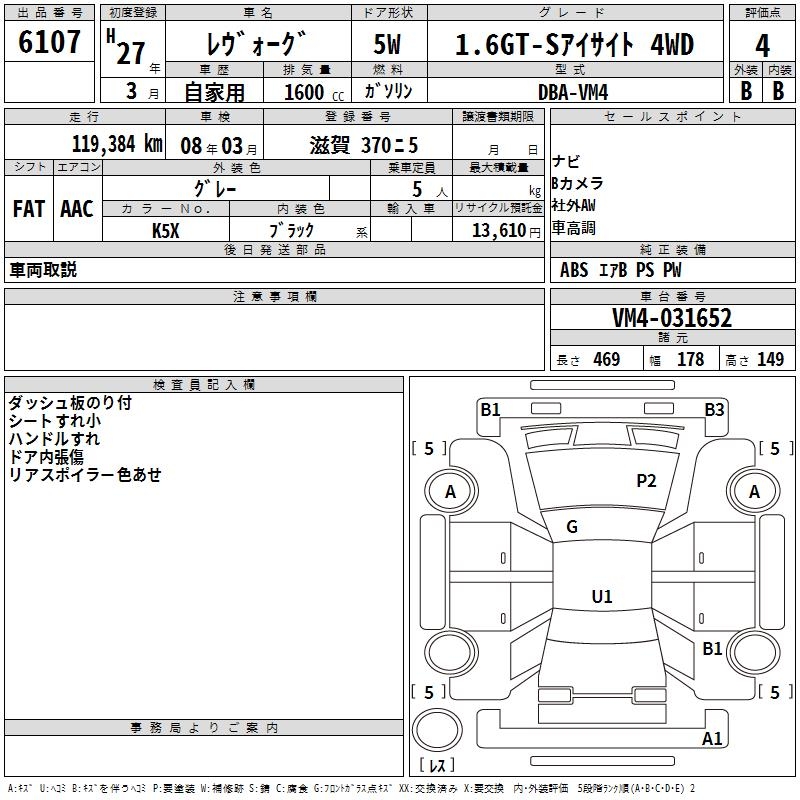Select the 検査員記入欄 header
This screenshot has width=800, height=800.
(x=204, y=385)
